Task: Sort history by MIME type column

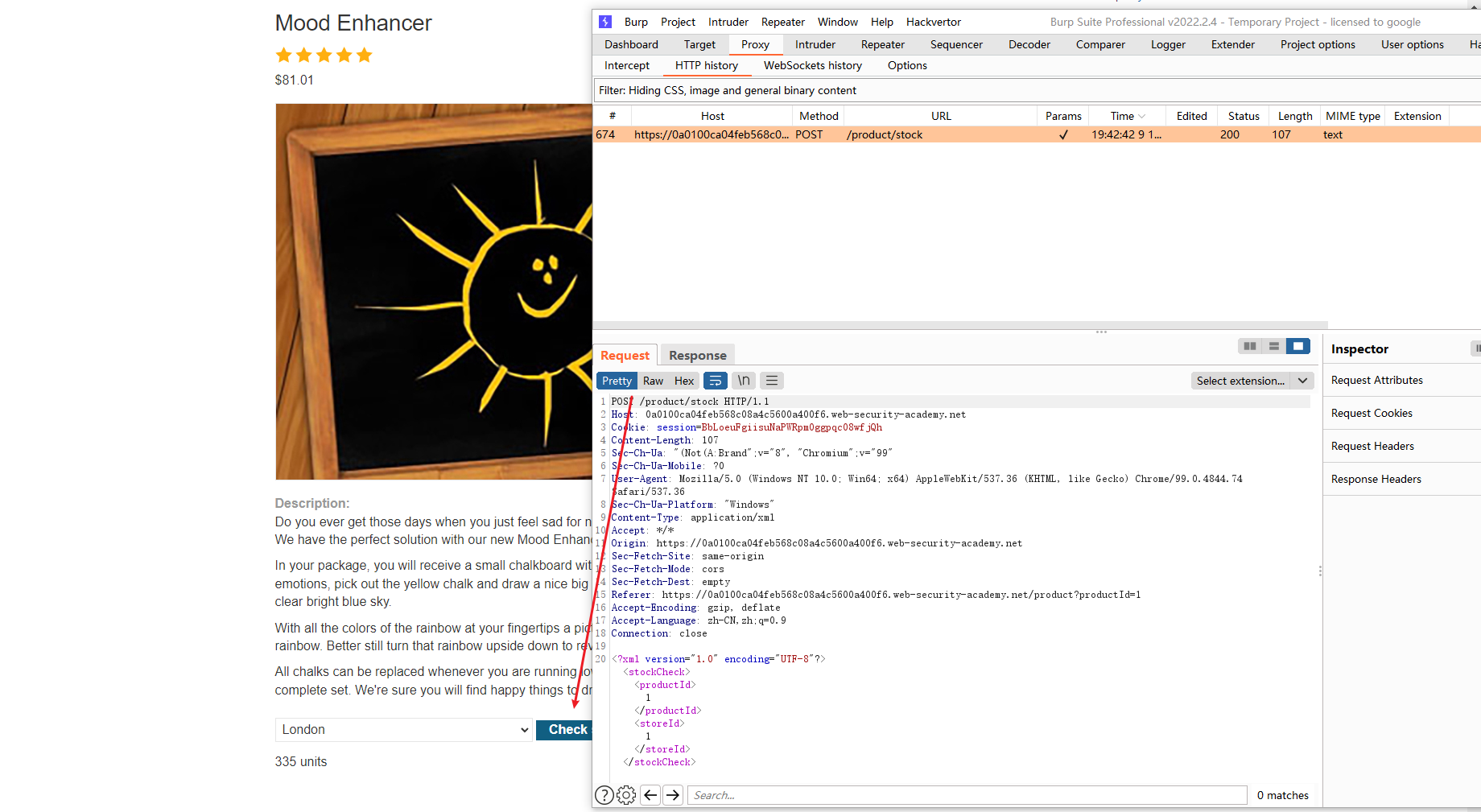Action: point(1352,116)
